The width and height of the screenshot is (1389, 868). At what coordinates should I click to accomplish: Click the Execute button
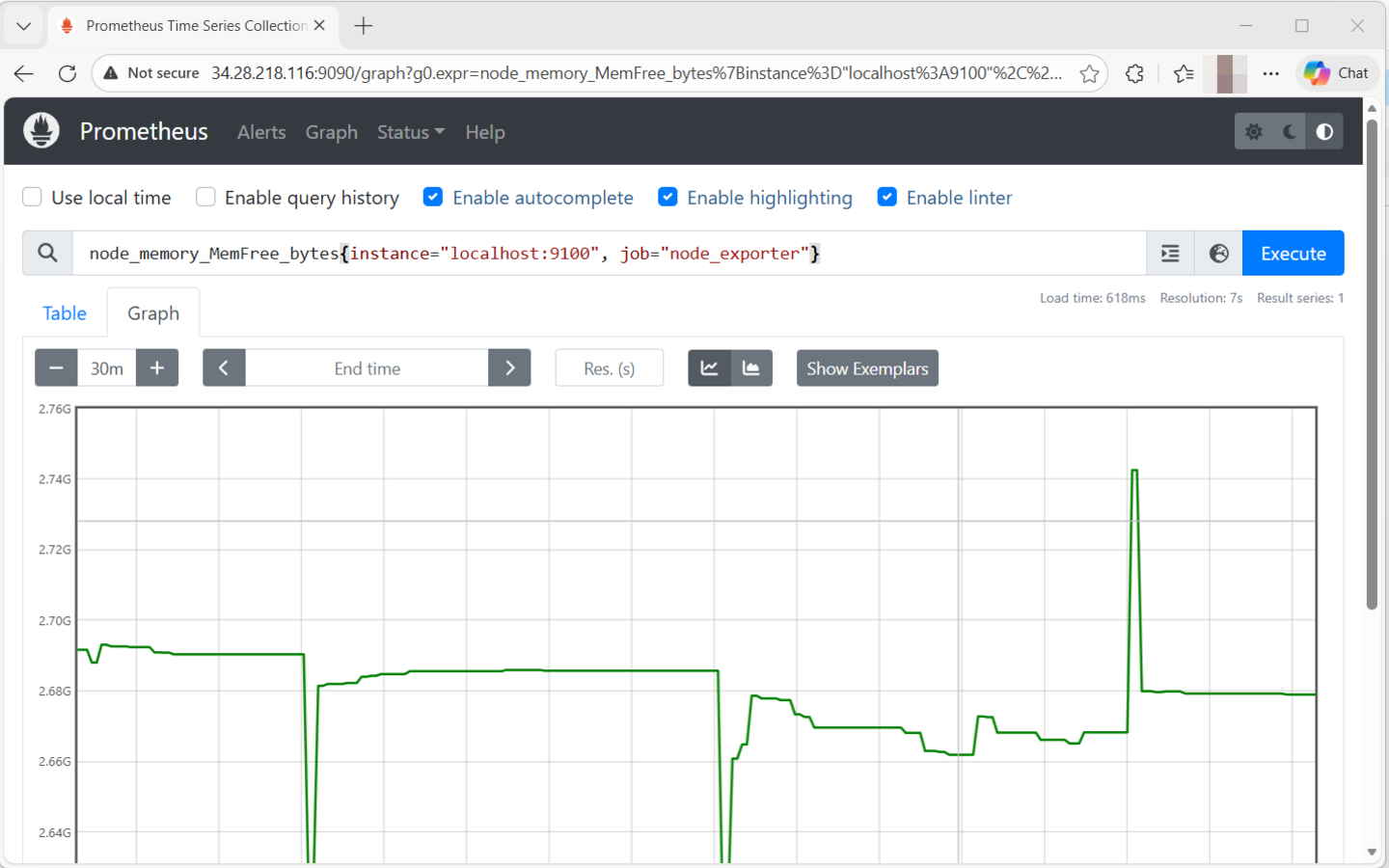1293,253
